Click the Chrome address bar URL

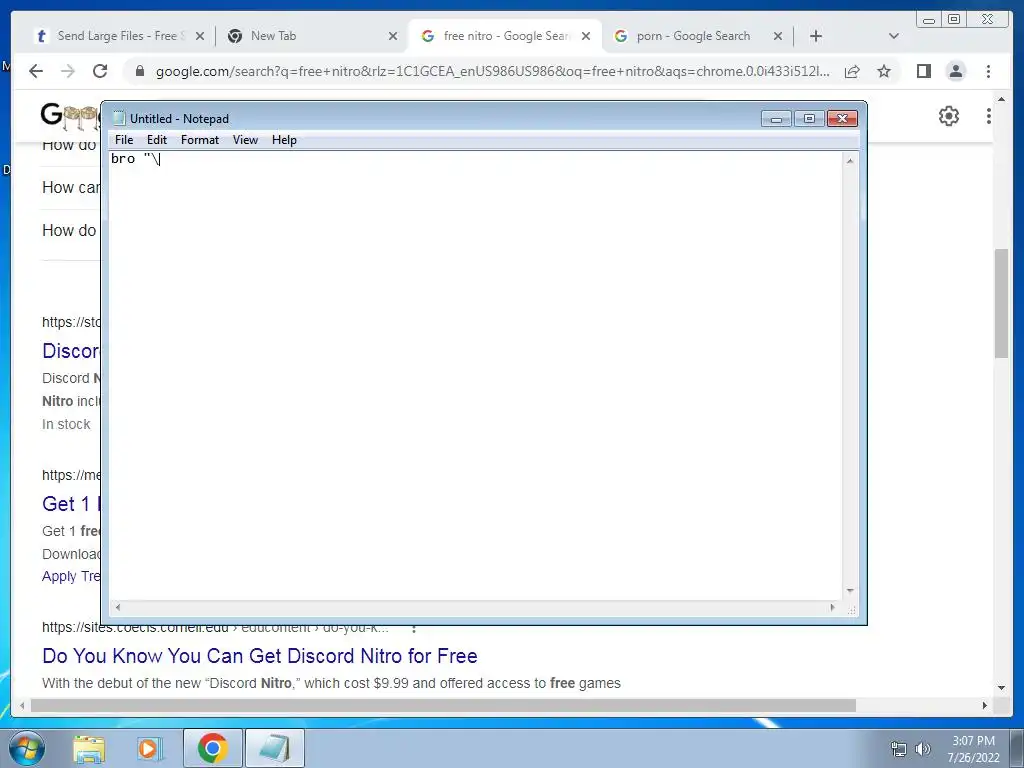click(492, 71)
